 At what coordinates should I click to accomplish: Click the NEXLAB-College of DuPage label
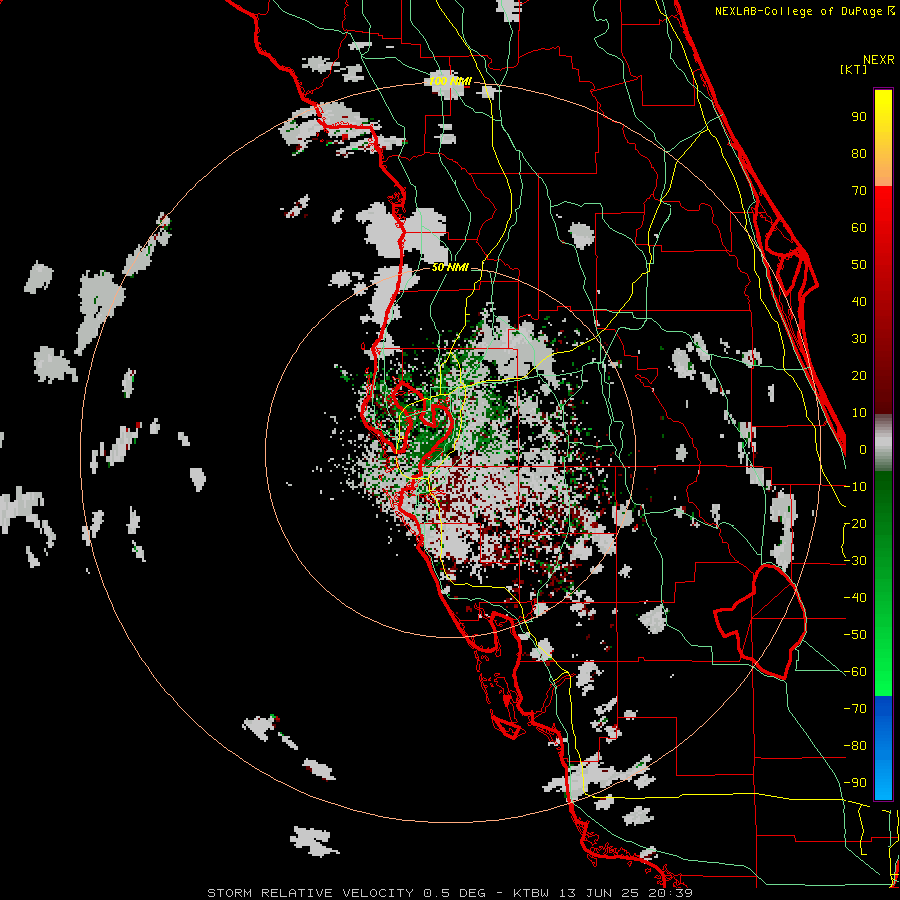804,11
